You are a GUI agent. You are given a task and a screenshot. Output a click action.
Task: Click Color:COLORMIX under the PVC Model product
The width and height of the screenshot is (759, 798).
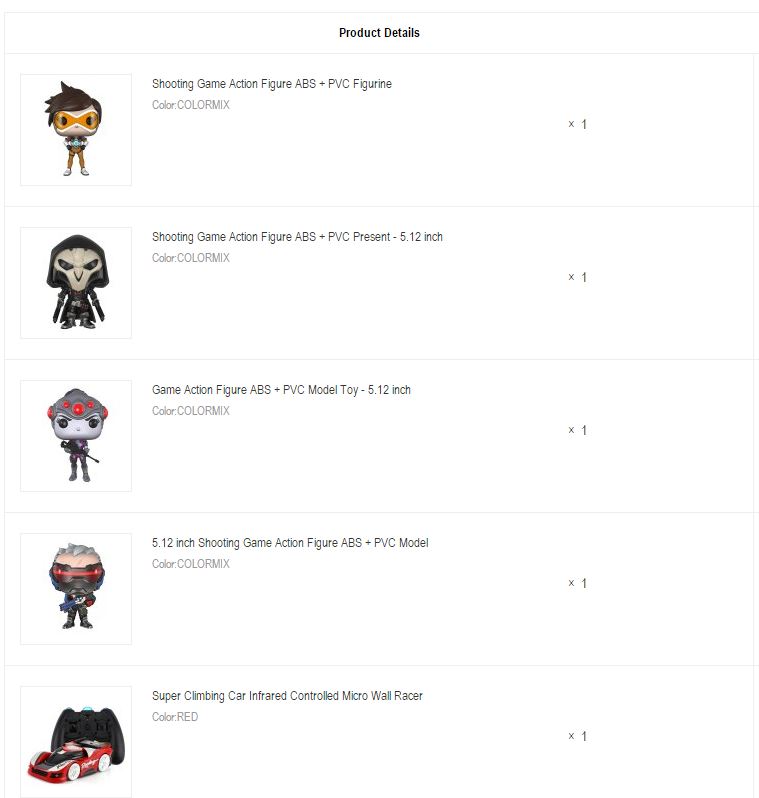[191, 564]
